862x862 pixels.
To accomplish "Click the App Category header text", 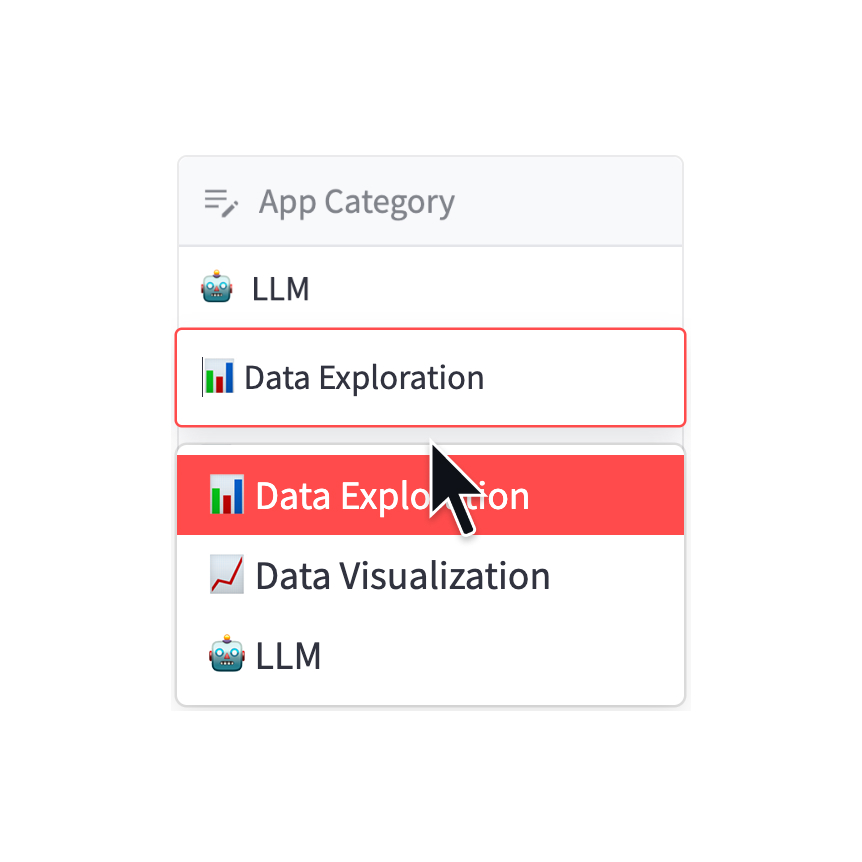I will [x=357, y=201].
